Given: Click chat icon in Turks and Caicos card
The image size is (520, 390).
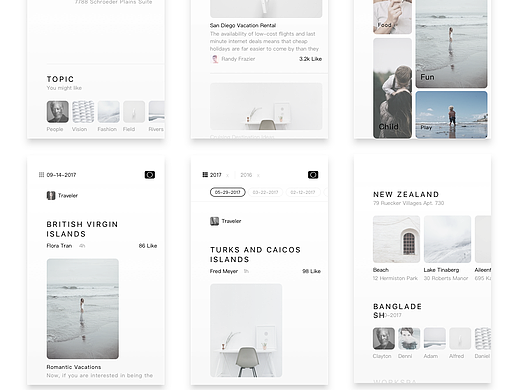Looking at the screenshot, I should (x=313, y=175).
